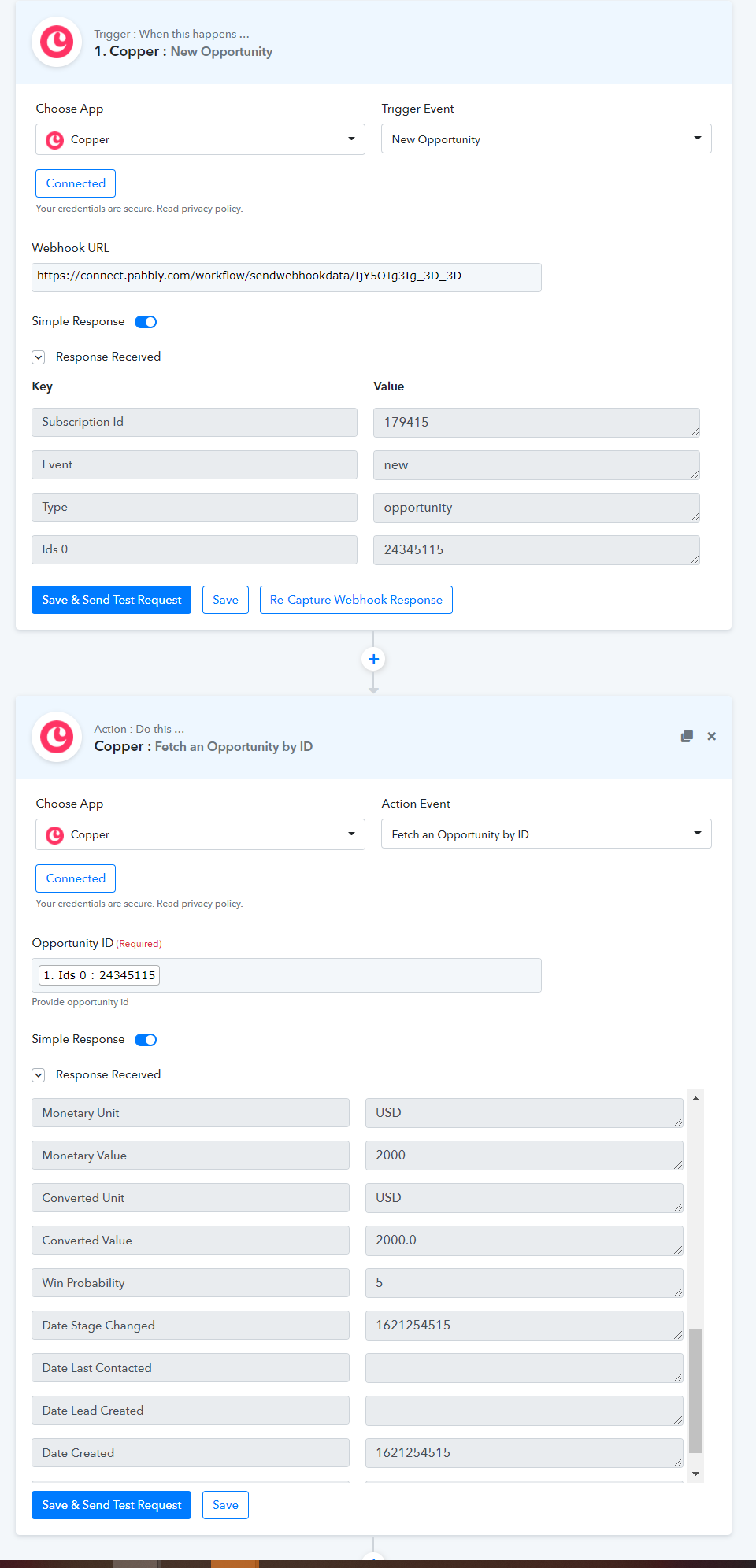
Task: Click the Converted Unit key field
Action: click(191, 1198)
